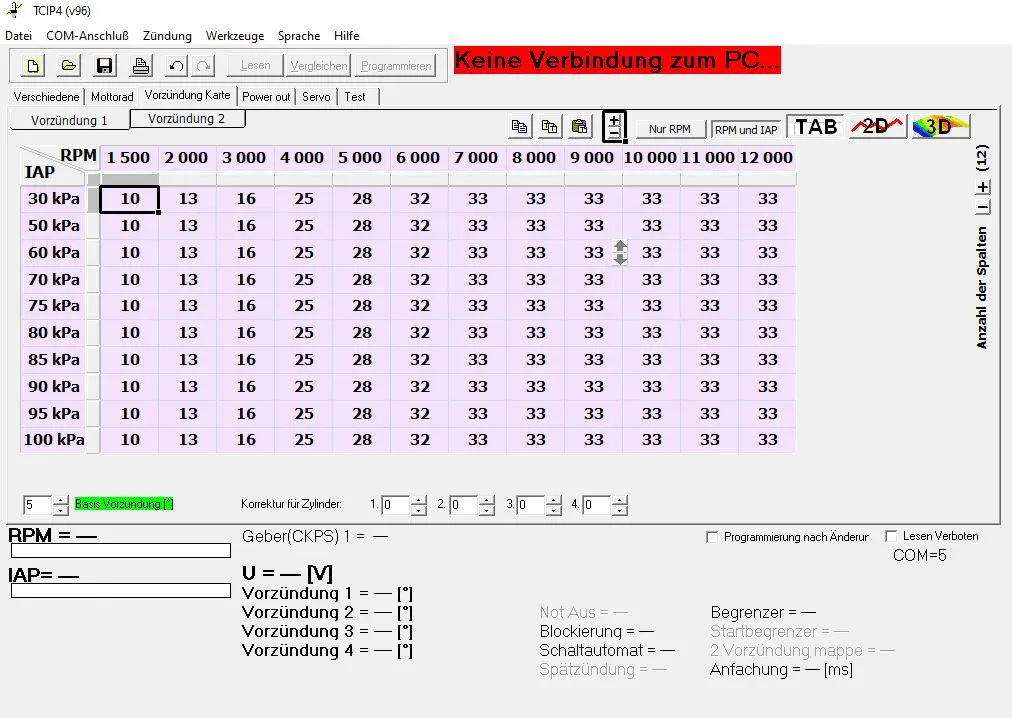1012x718 pixels.
Task: Open the COM-Anschluß menu
Action: 87,36
